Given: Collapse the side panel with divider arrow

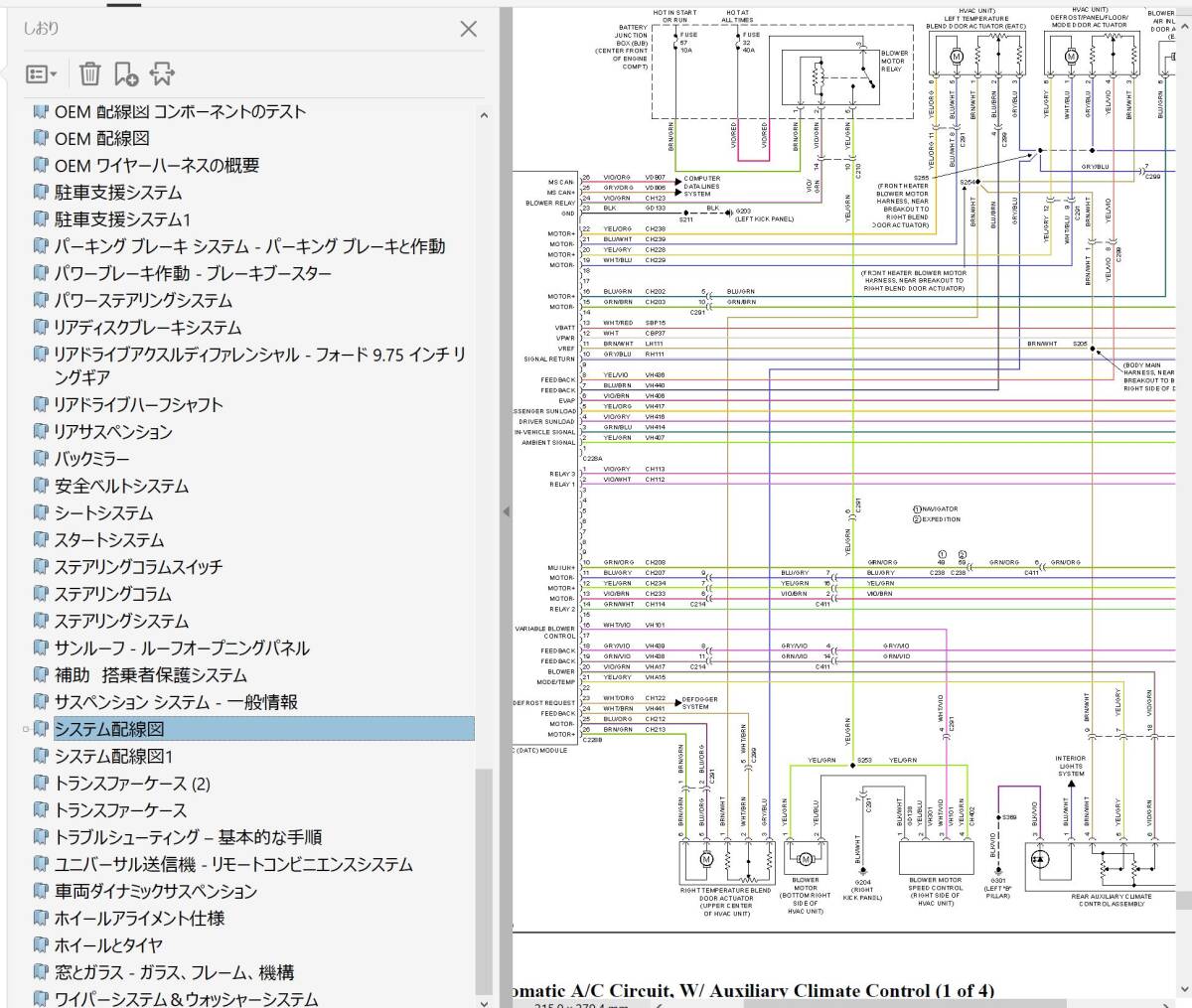Looking at the screenshot, I should [x=505, y=511].
